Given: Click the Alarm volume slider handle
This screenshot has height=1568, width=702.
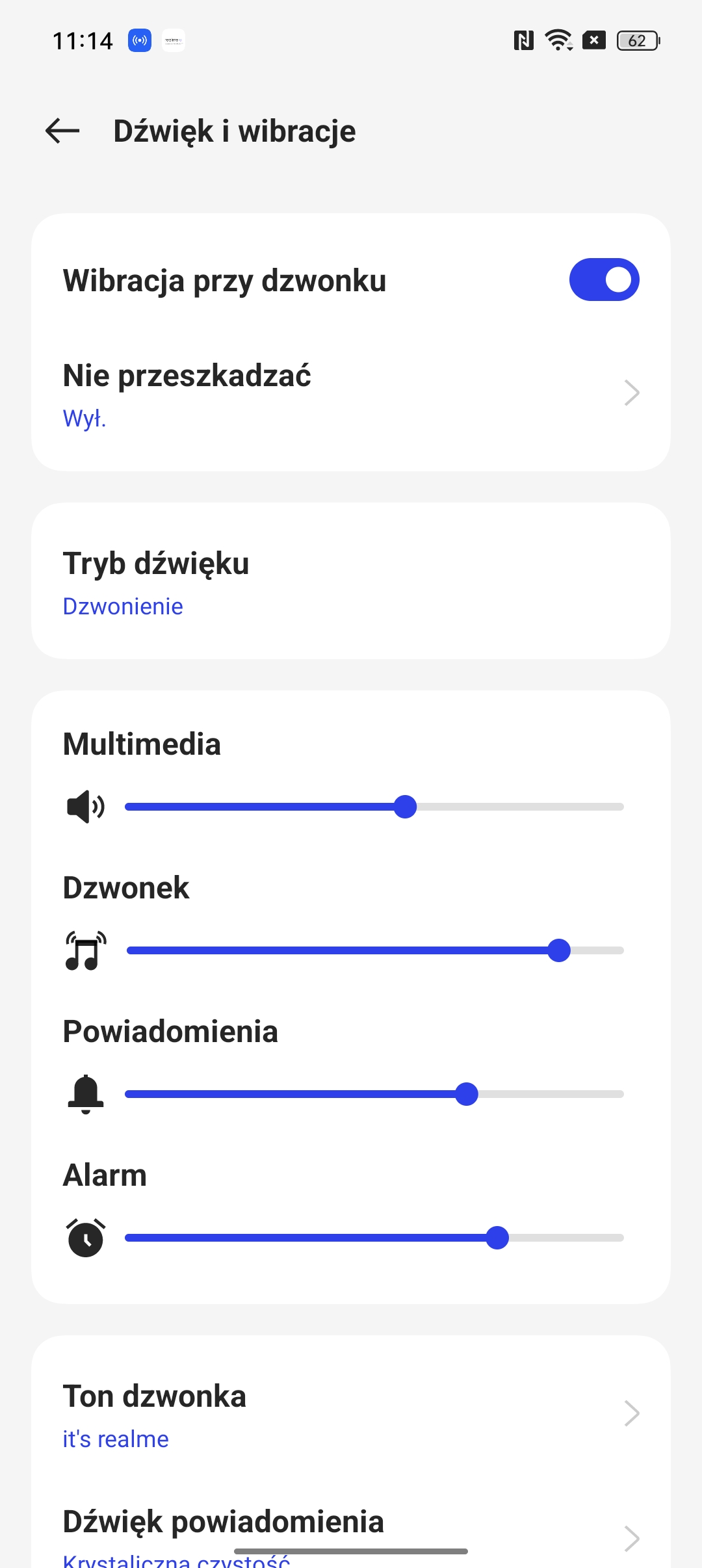Looking at the screenshot, I should click(x=497, y=1238).
